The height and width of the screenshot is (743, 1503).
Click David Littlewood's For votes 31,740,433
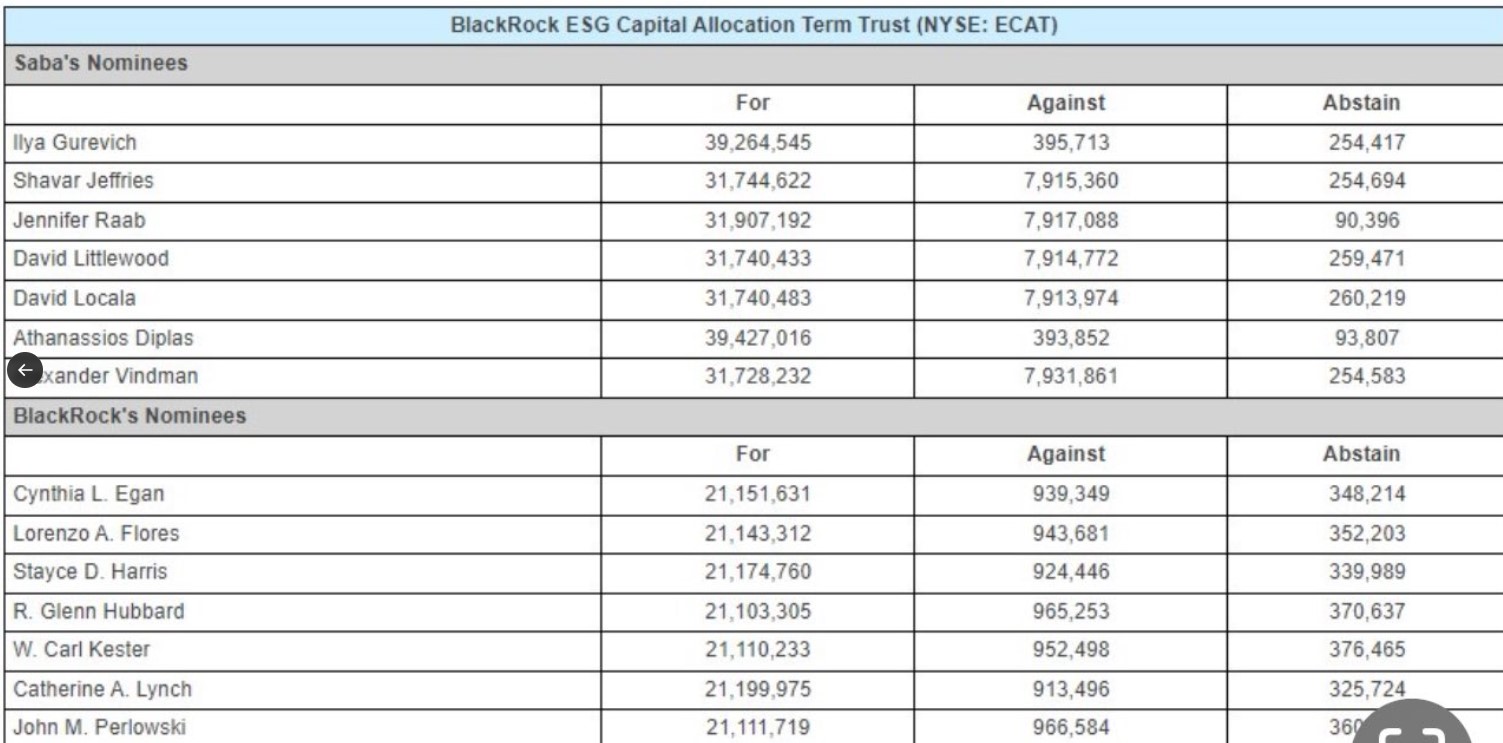[757, 259]
